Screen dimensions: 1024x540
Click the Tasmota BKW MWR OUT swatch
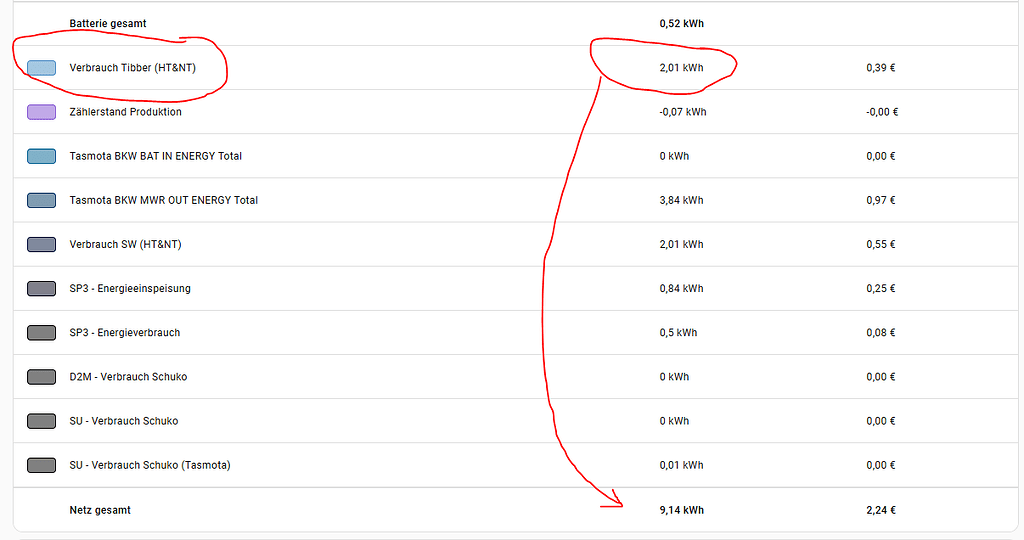41,200
